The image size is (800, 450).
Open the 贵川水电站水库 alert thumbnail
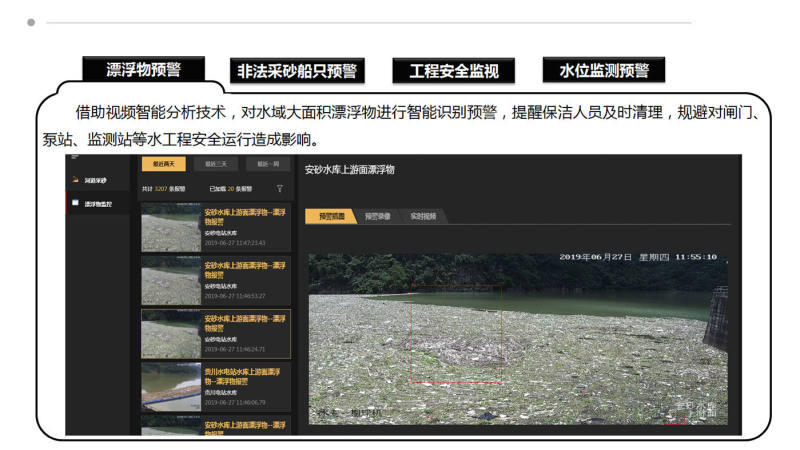170,387
